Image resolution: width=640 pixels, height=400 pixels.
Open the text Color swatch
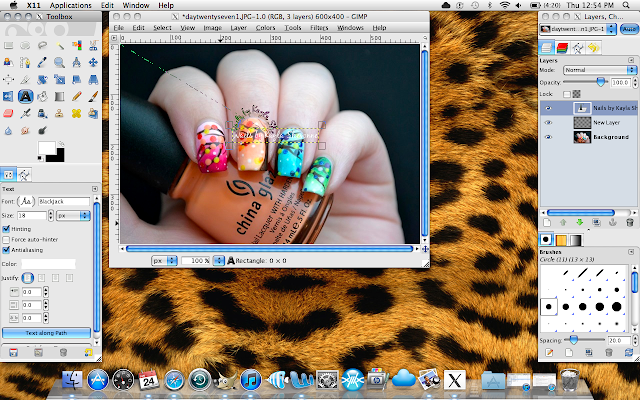pyautogui.click(x=48, y=264)
